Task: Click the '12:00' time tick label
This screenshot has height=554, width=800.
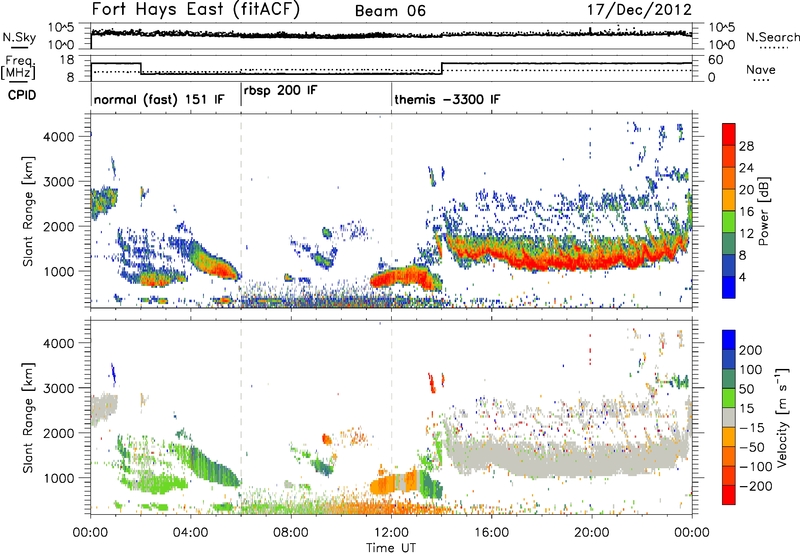Action: (391, 533)
